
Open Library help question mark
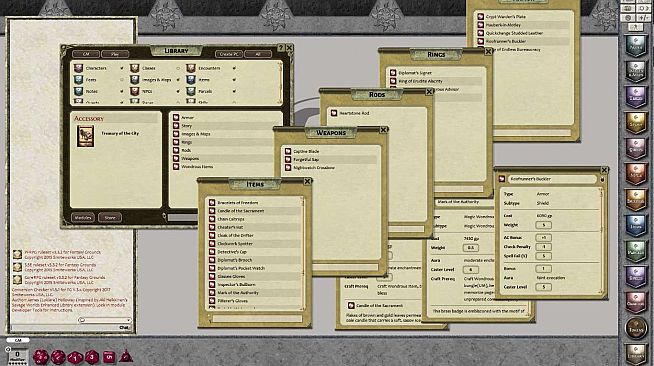pos(281,48)
